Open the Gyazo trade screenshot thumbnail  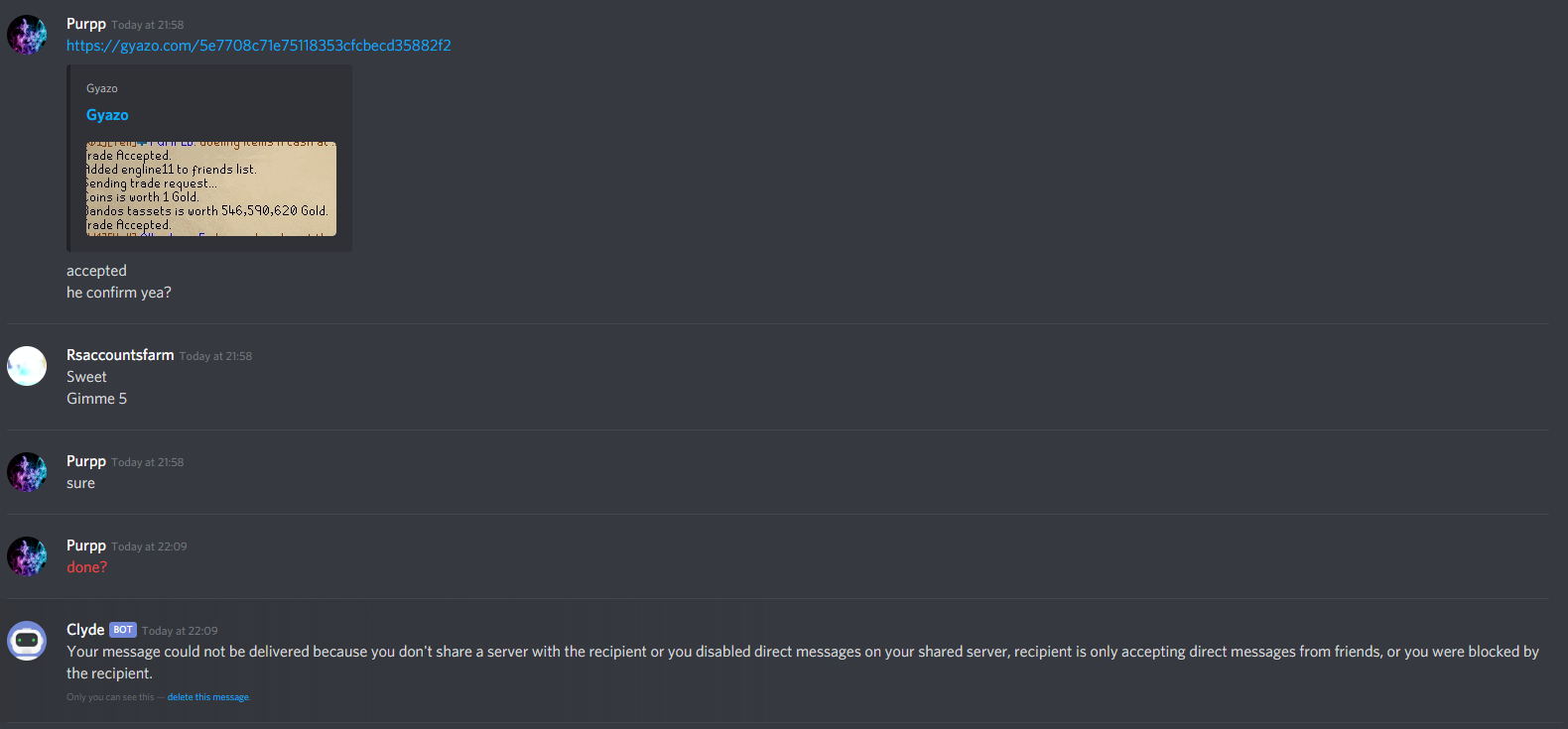(x=211, y=188)
